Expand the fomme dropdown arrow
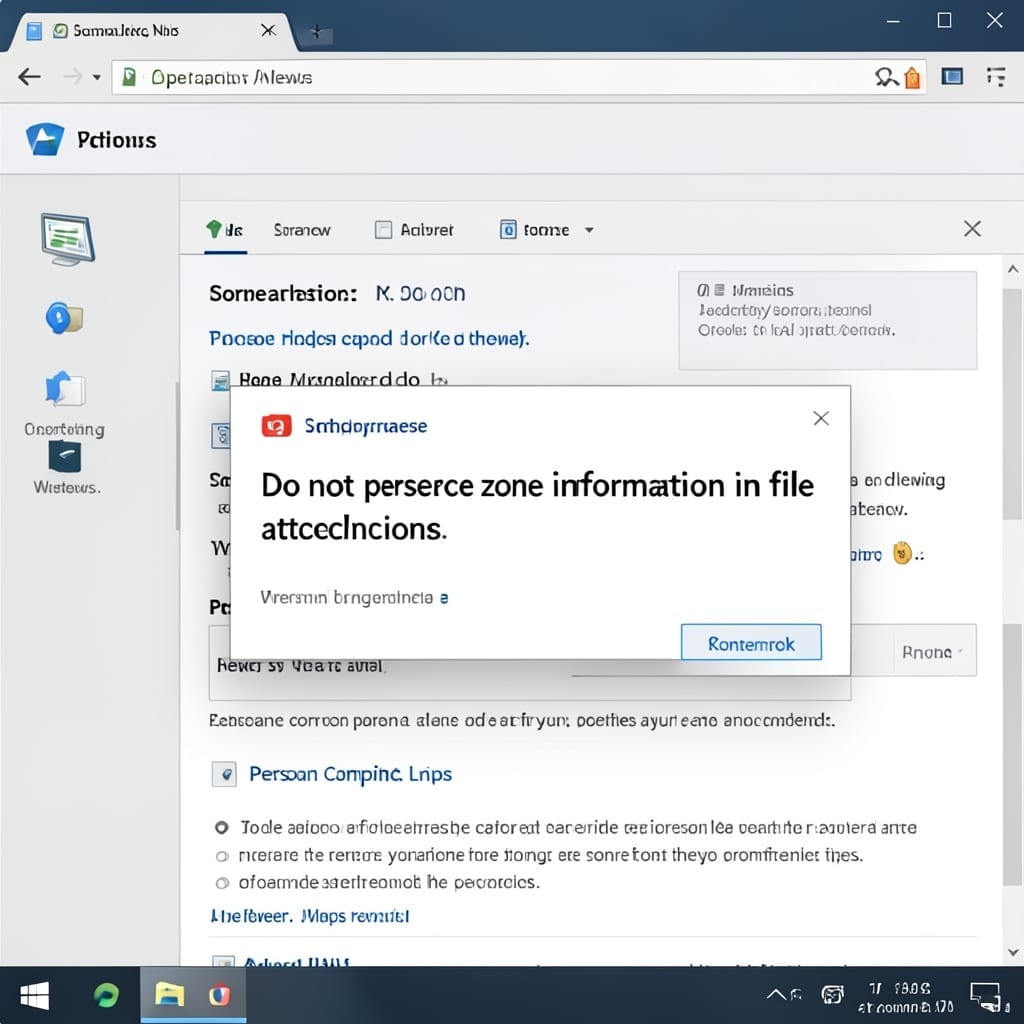This screenshot has width=1024, height=1024. coord(589,230)
